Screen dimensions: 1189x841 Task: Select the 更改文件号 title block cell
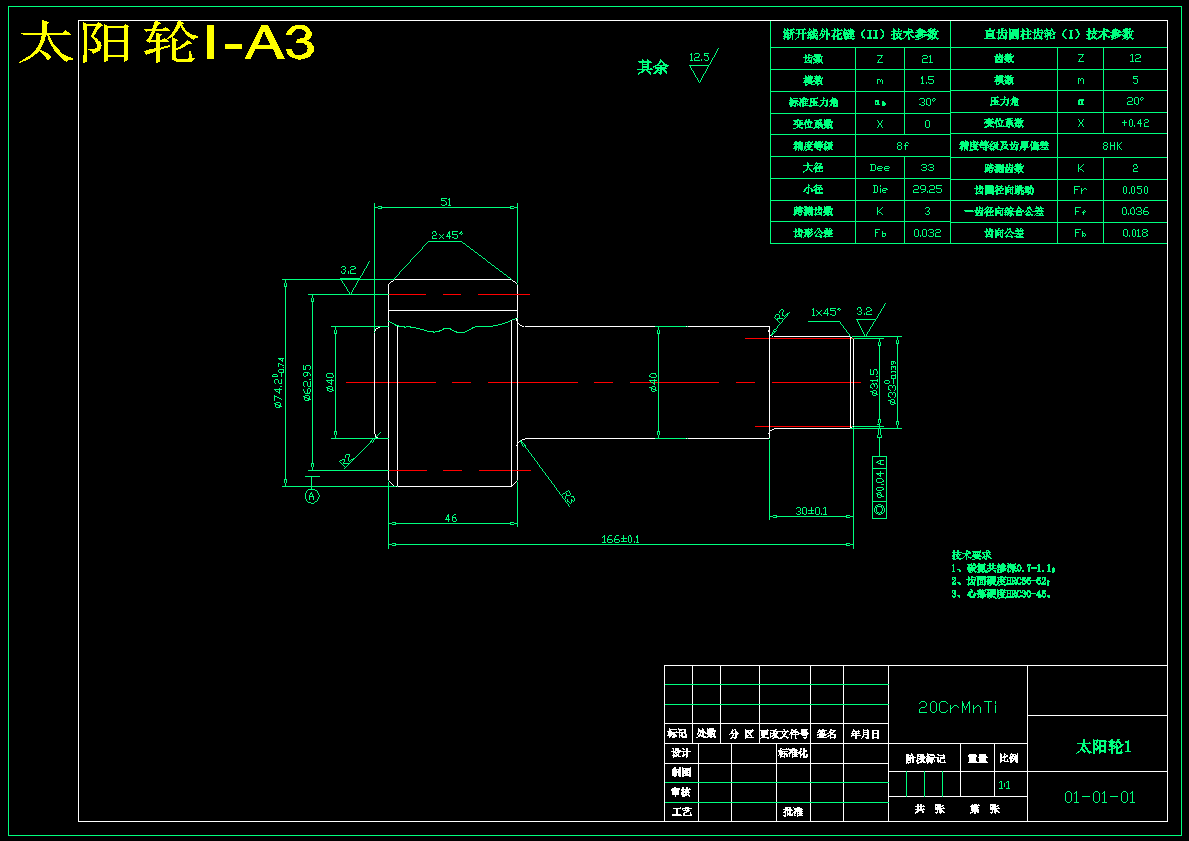pyautogui.click(x=785, y=733)
